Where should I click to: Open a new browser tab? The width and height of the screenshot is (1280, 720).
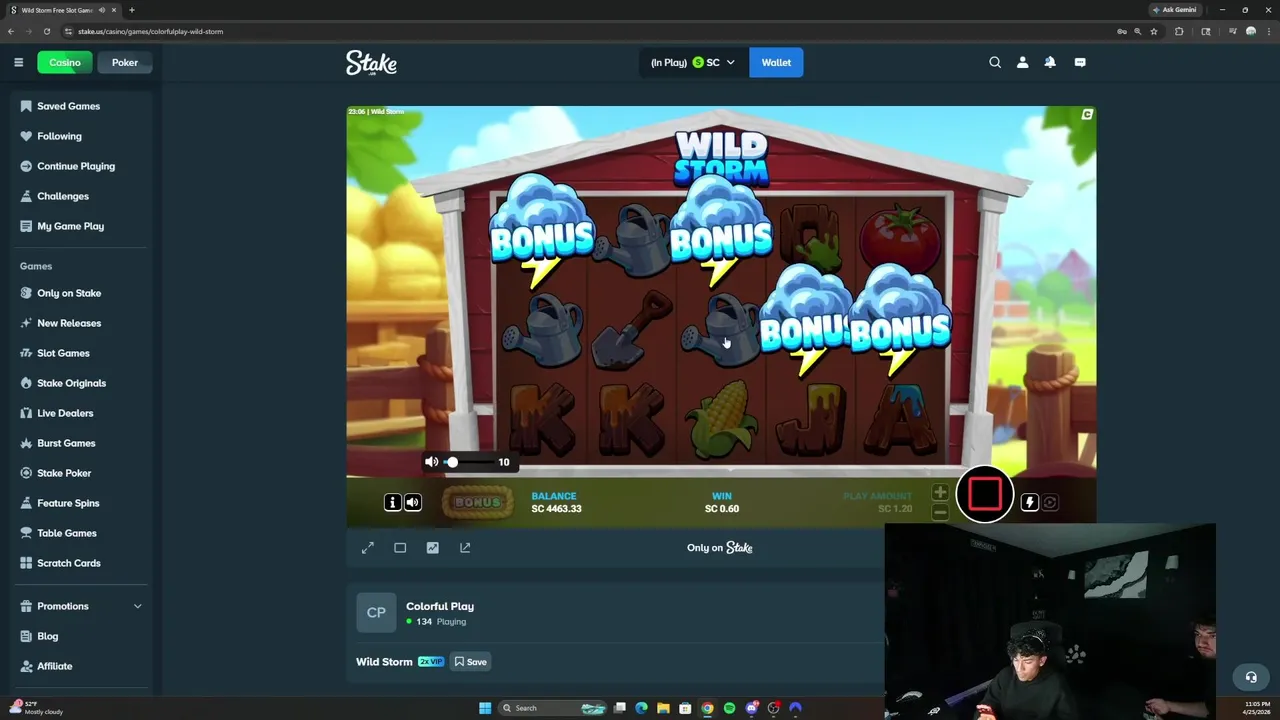tap(131, 10)
